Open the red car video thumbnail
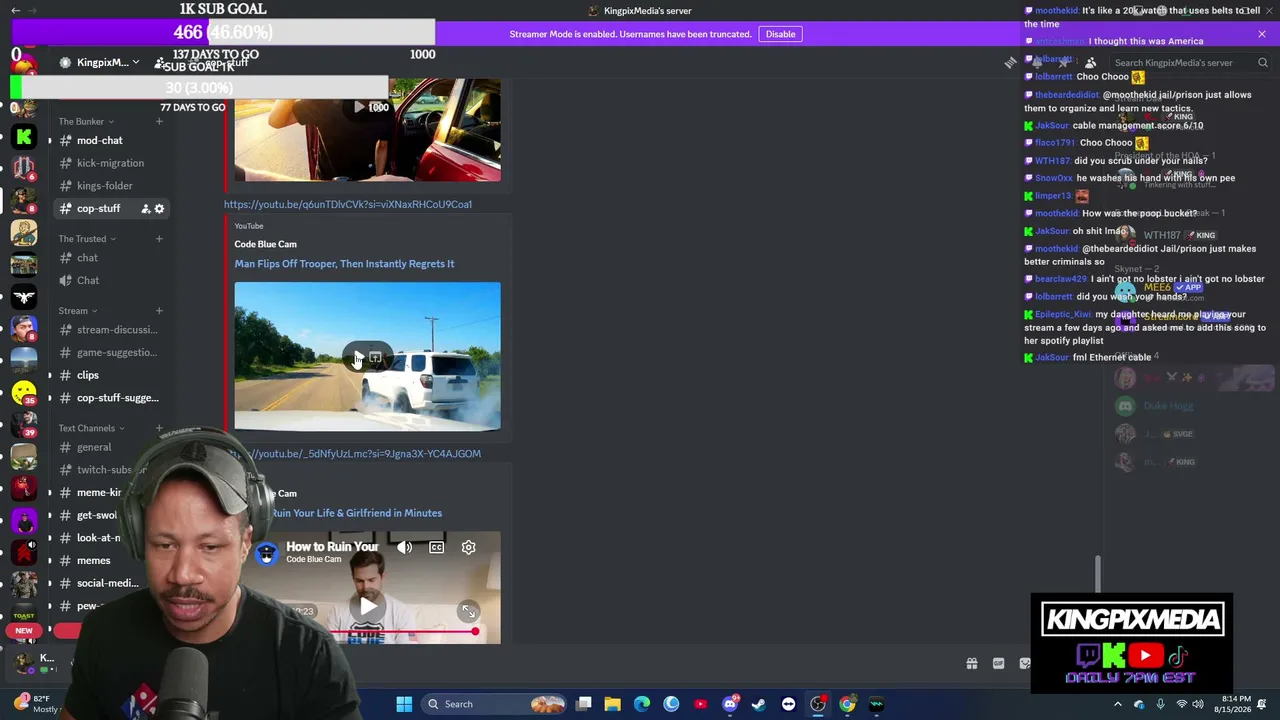1280x720 pixels. tap(368, 130)
